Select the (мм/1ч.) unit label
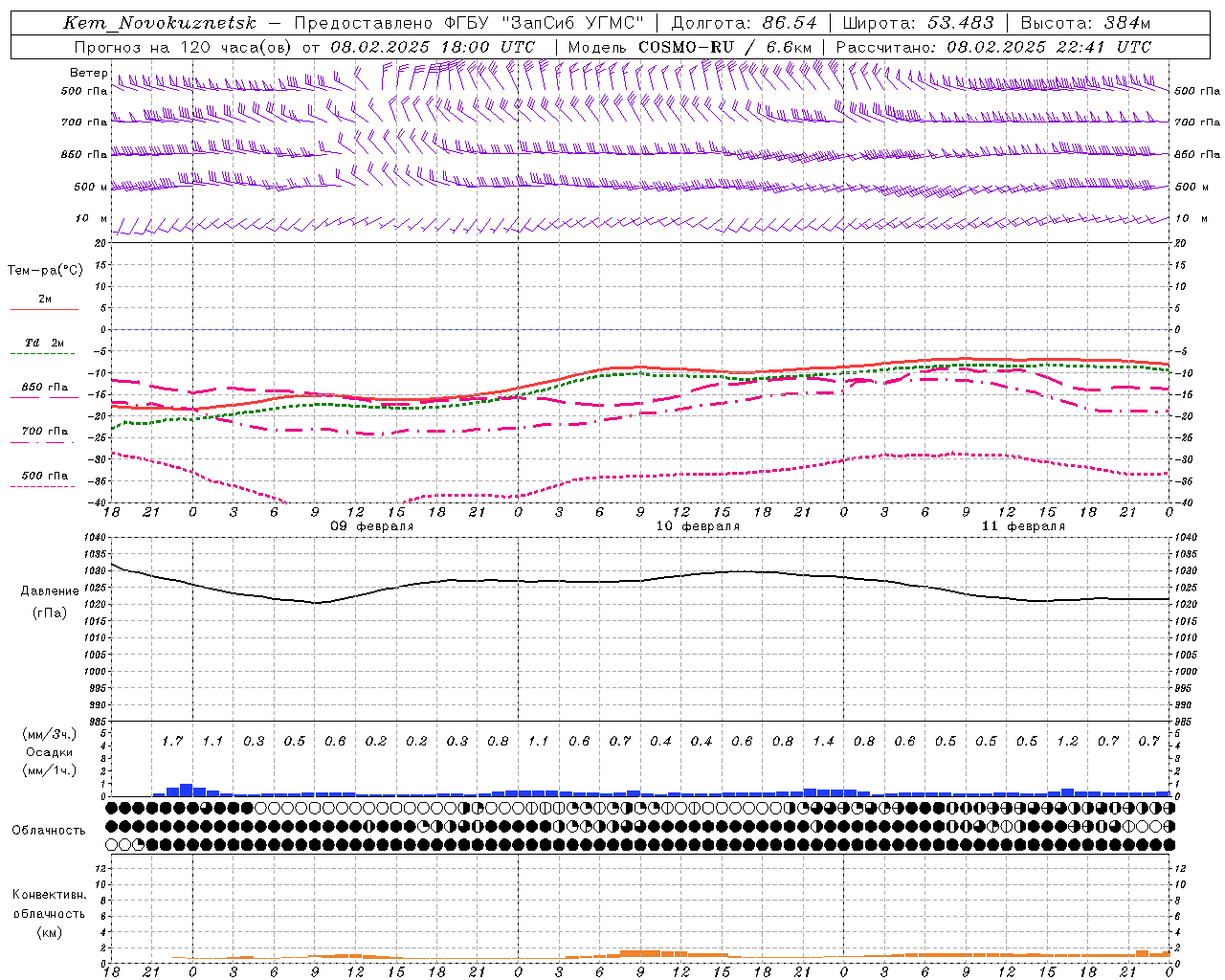 49,770
